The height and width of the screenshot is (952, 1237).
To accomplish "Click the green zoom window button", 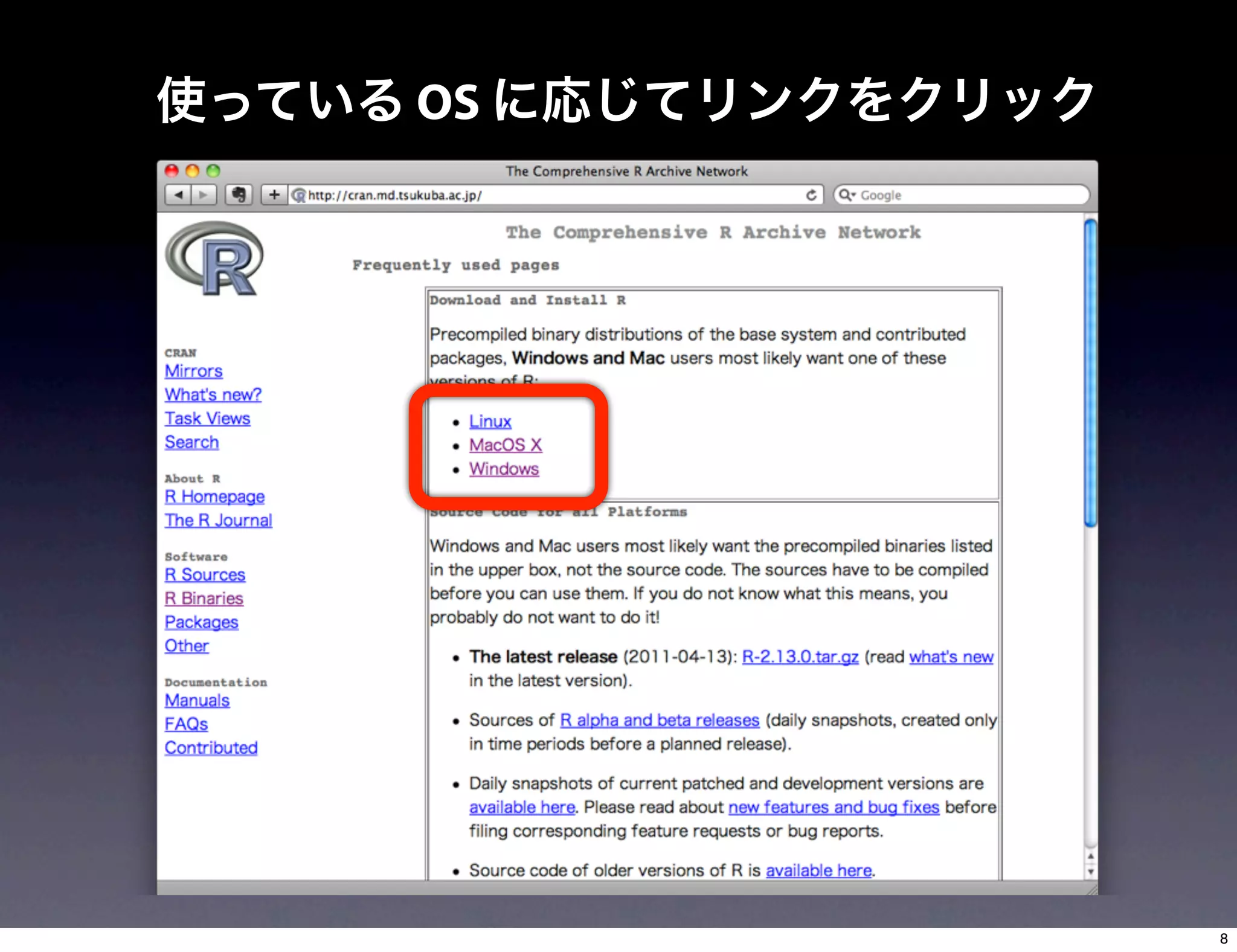I will (x=213, y=171).
